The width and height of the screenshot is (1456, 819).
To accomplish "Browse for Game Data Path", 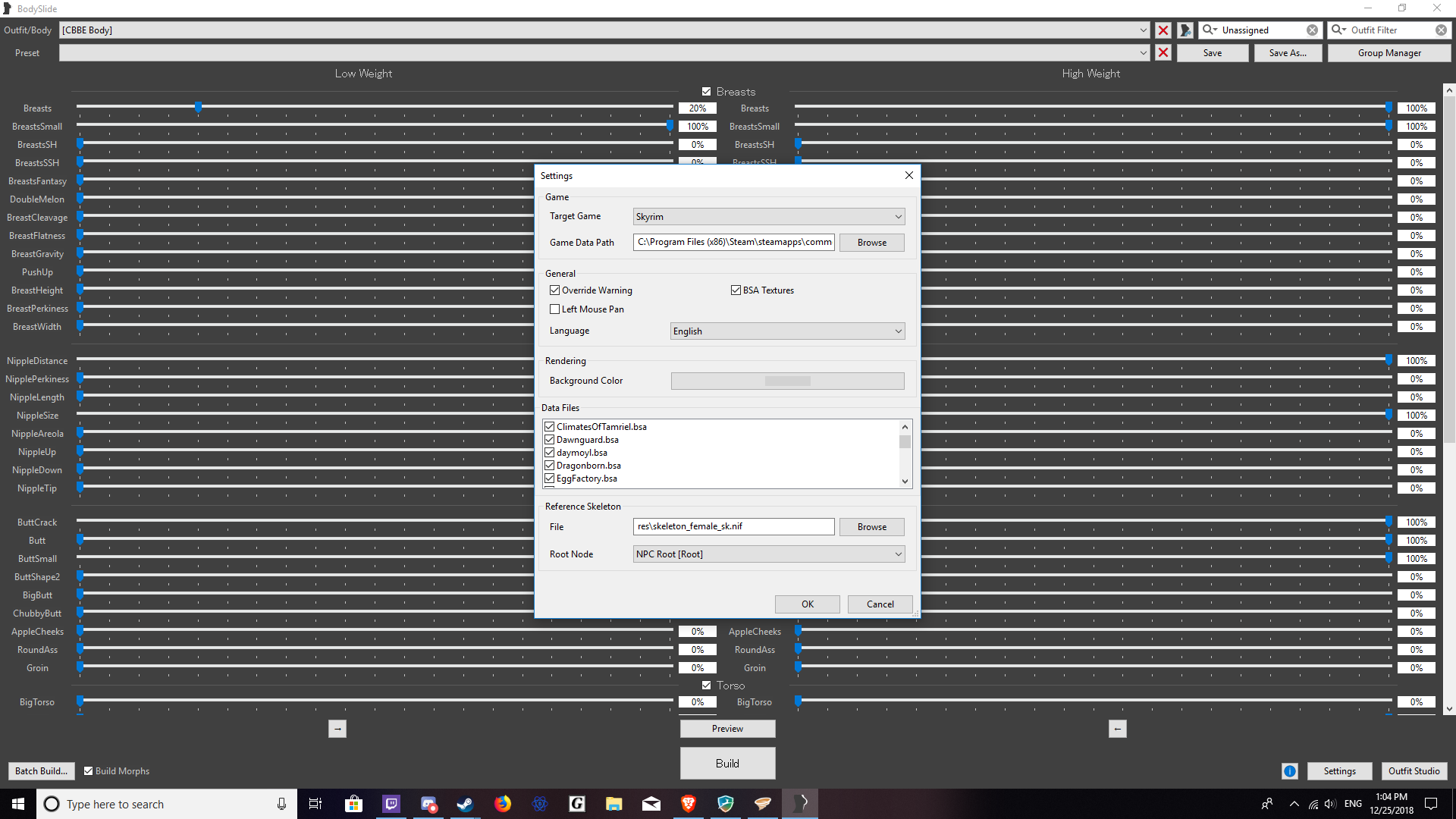I will (872, 243).
